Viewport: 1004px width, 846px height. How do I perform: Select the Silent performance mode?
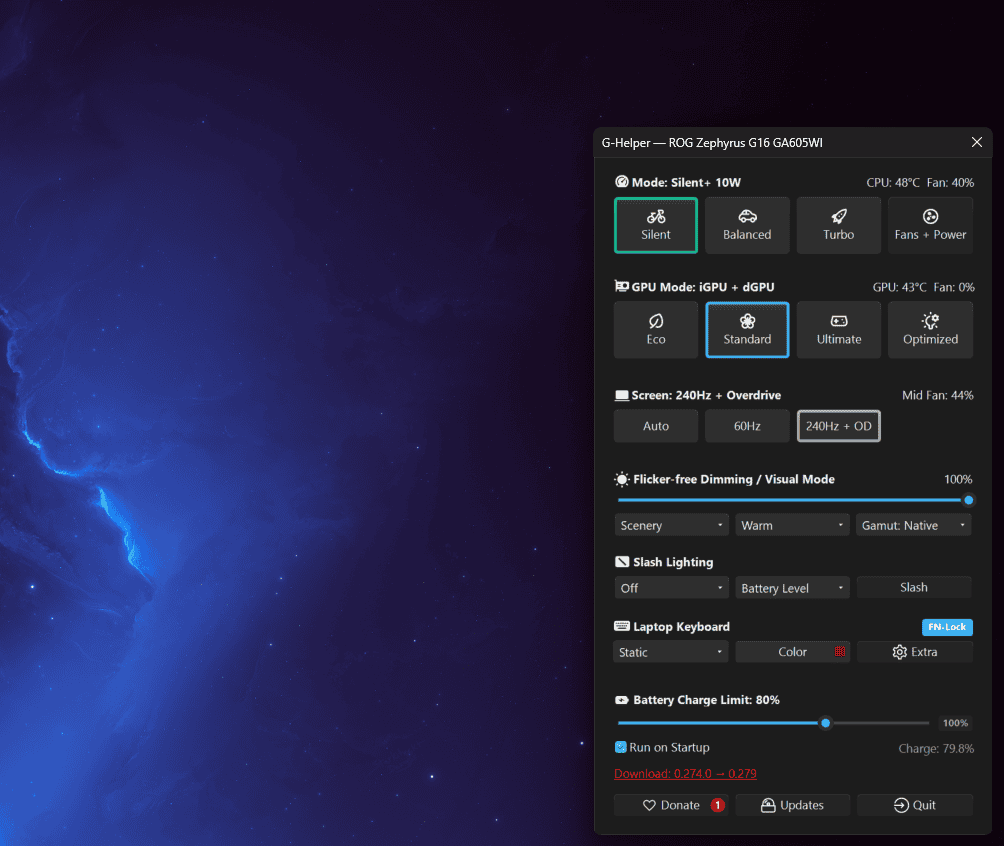[656, 225]
